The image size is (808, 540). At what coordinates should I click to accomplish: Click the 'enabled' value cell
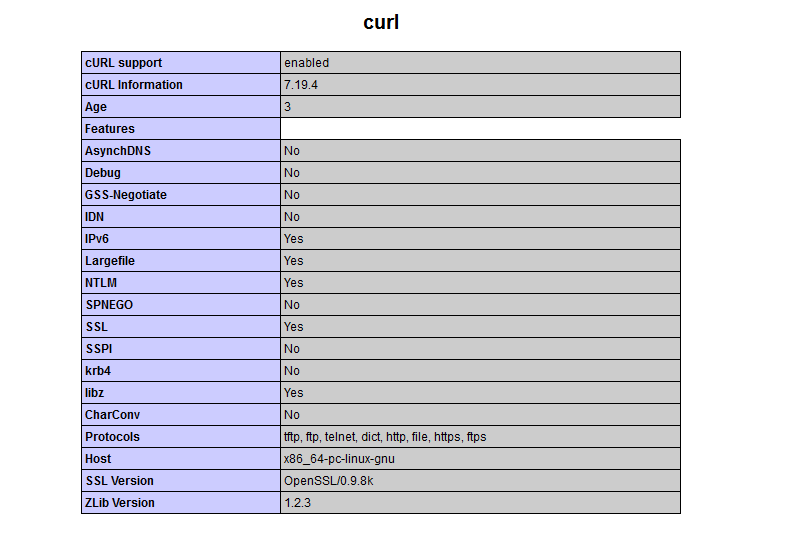480,62
